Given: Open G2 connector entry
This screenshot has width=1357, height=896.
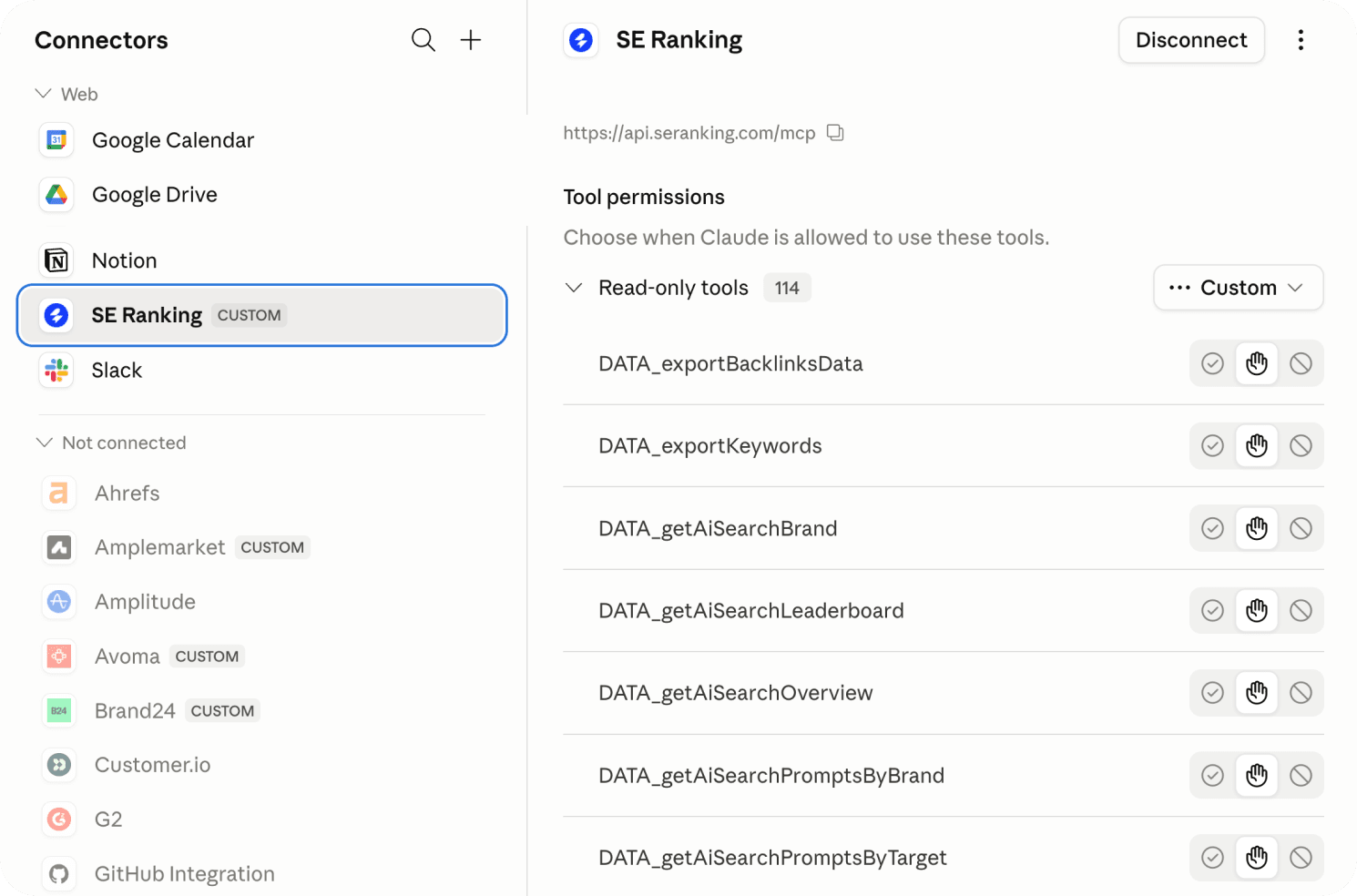Looking at the screenshot, I should pyautogui.click(x=261, y=820).
